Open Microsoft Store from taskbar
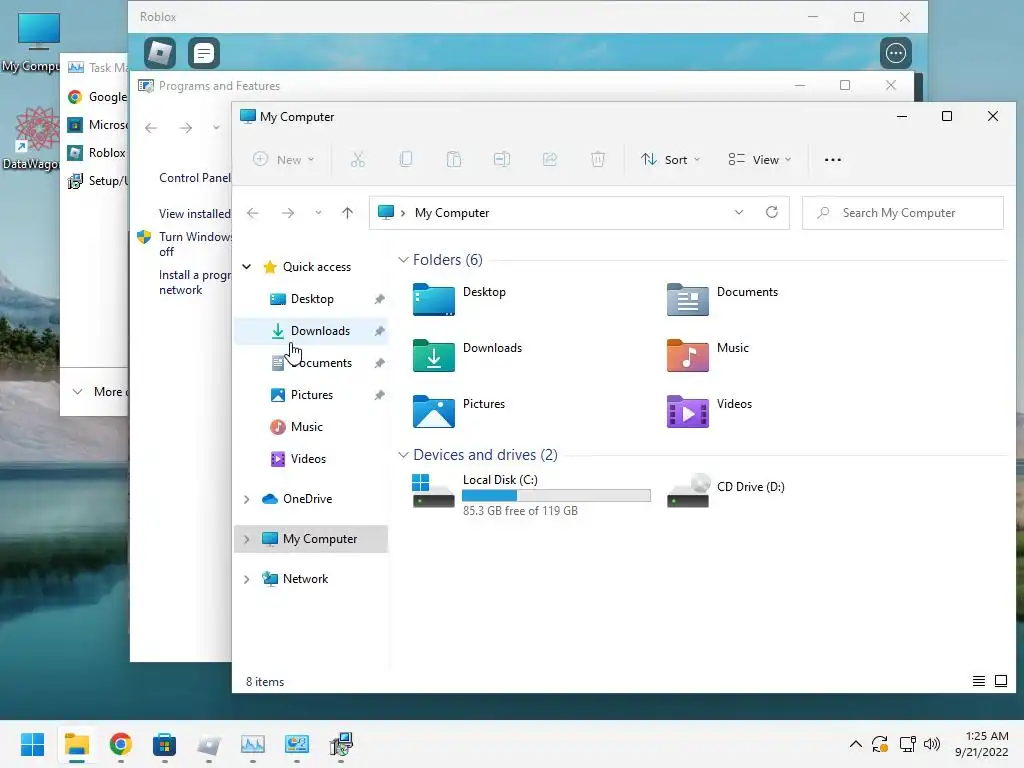The height and width of the screenshot is (768, 1024). tap(165, 744)
